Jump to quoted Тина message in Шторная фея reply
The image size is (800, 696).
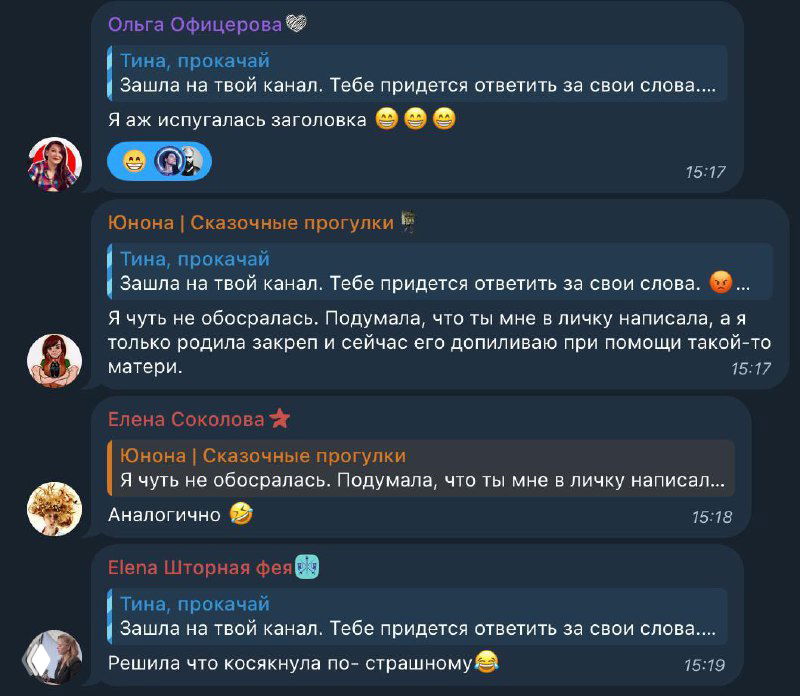click(417, 616)
